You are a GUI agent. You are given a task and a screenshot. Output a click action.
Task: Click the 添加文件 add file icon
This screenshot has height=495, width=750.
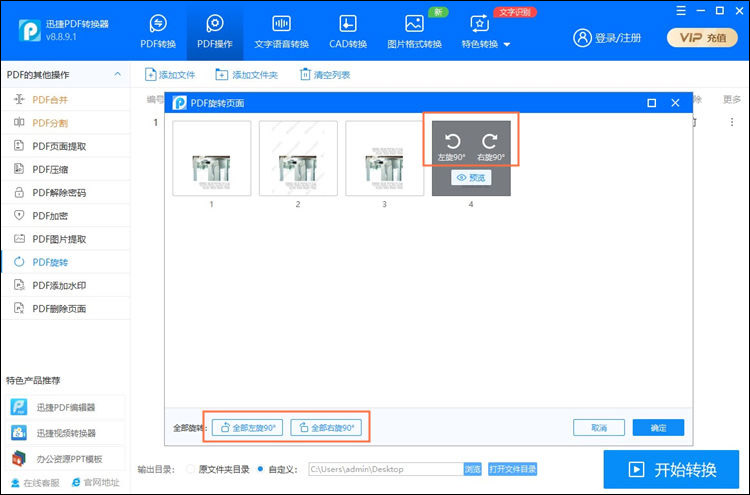pyautogui.click(x=152, y=75)
